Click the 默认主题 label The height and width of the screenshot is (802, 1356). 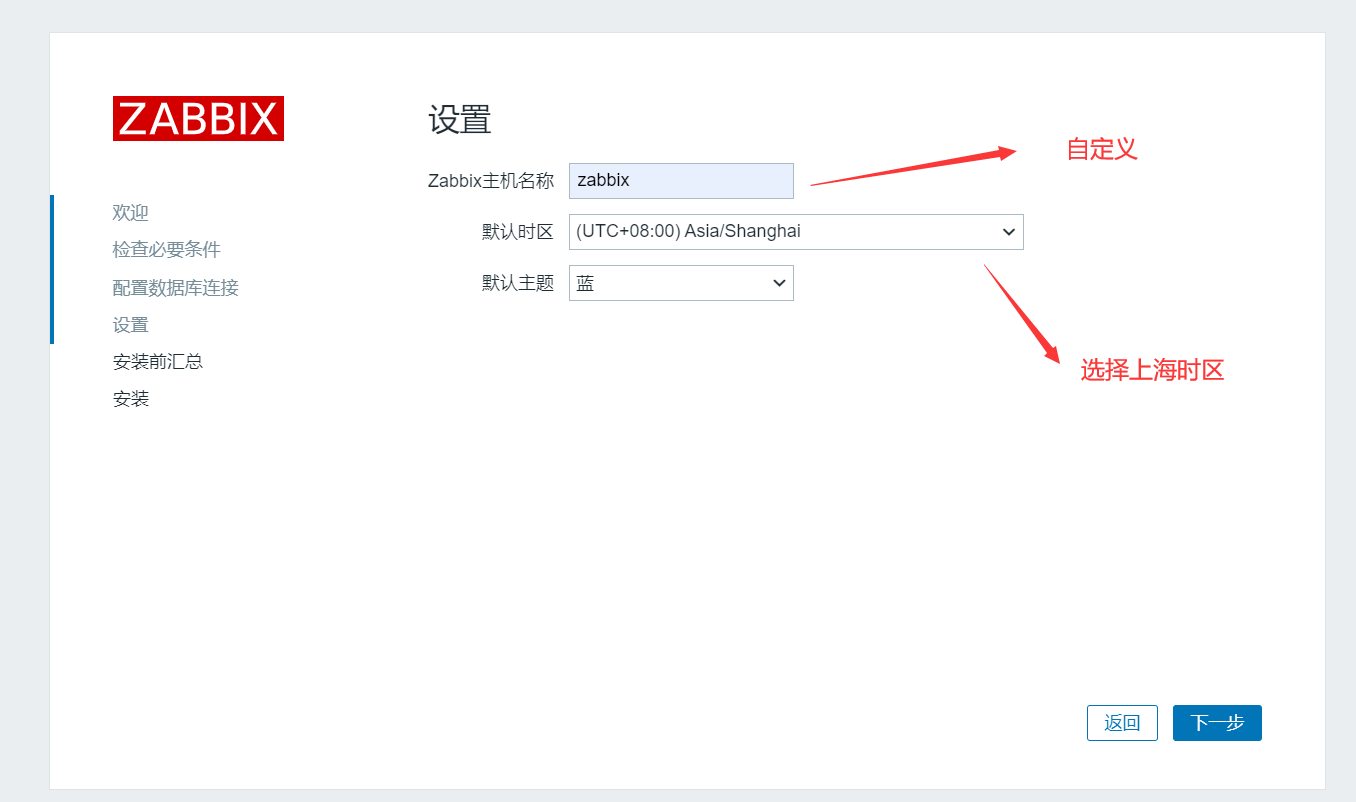pos(518,283)
